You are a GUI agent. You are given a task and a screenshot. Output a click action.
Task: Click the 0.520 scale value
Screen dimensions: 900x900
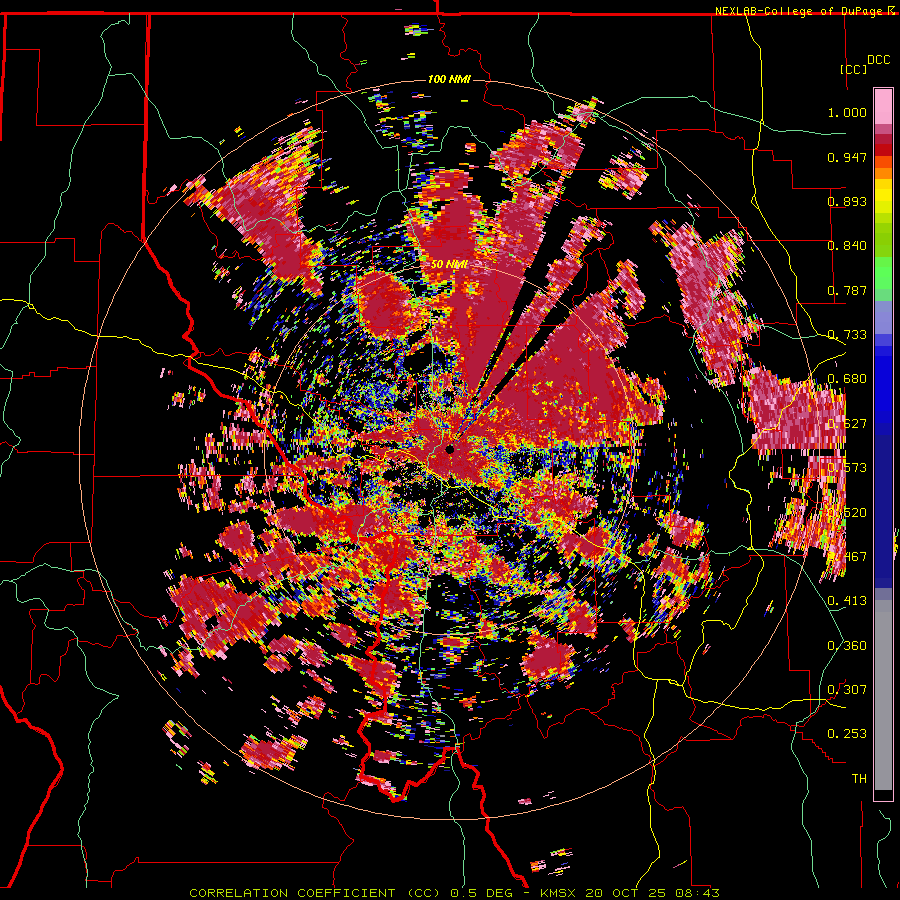(x=847, y=512)
